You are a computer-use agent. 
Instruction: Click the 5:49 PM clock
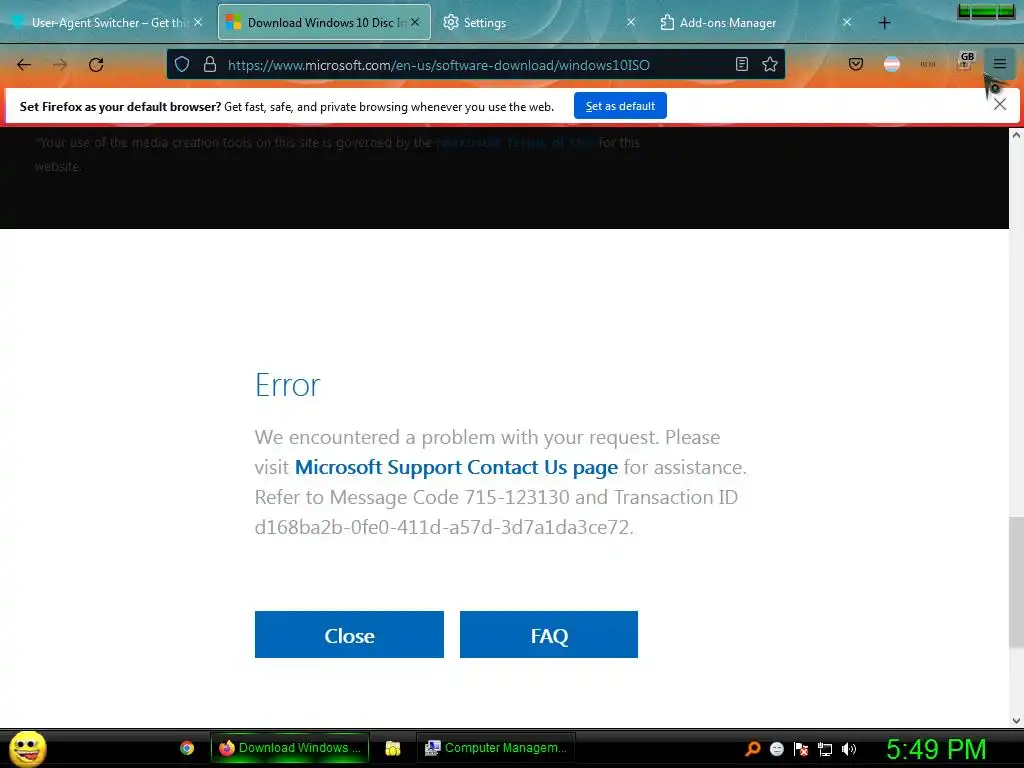click(936, 749)
